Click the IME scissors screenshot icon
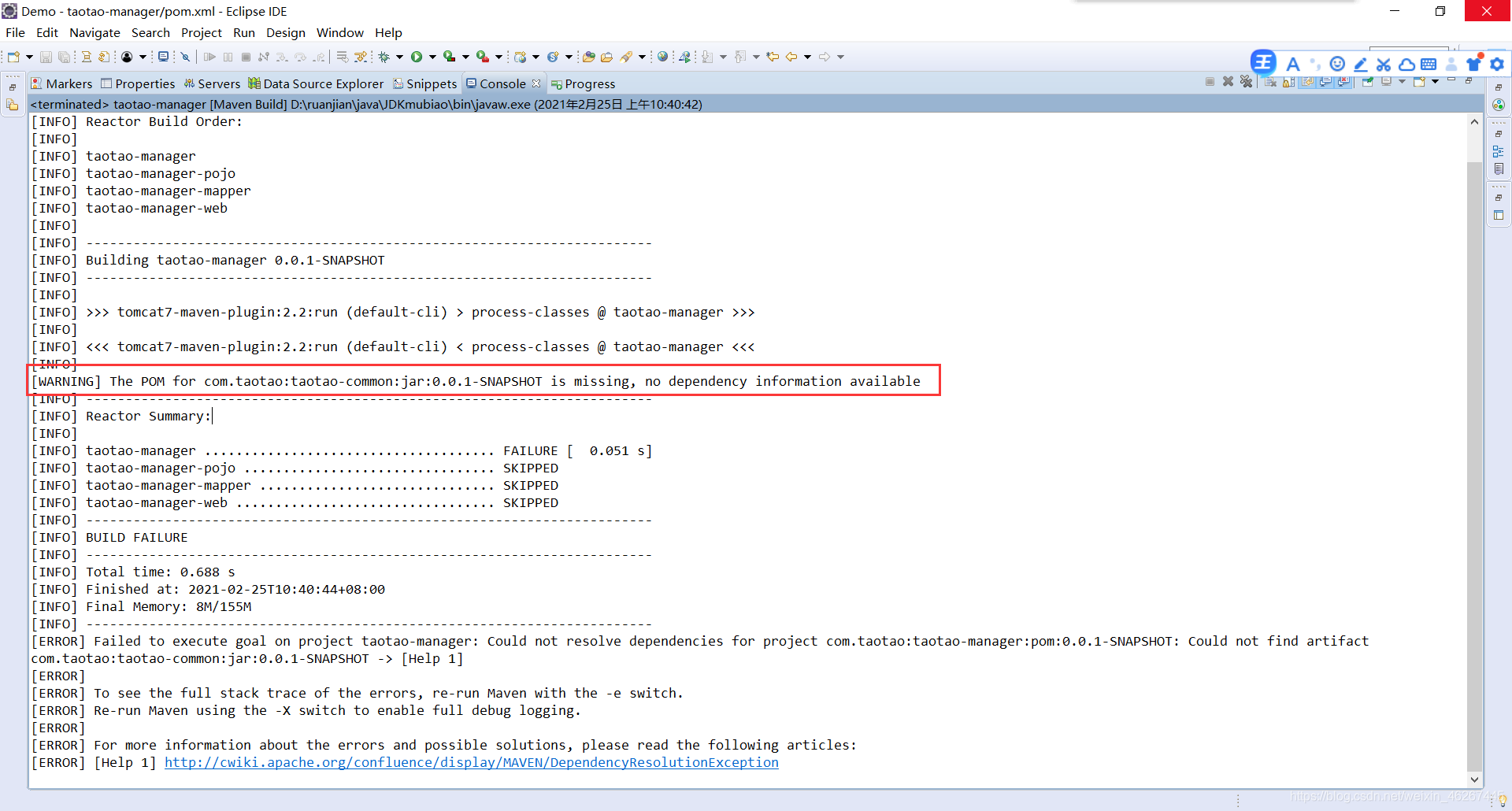The image size is (1512, 811). [1384, 64]
